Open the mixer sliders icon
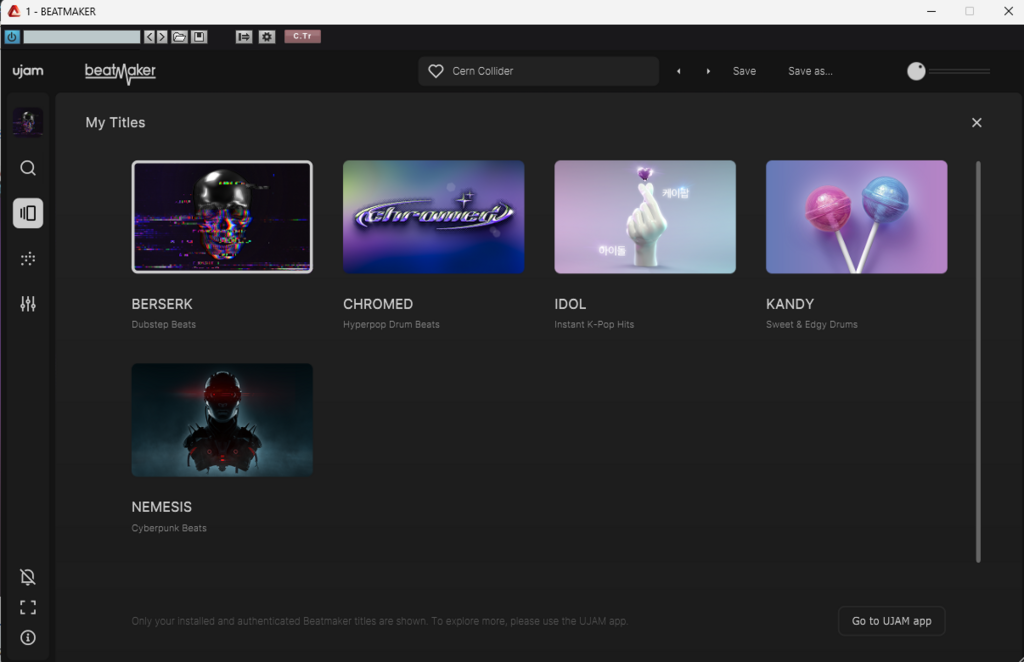The width and height of the screenshot is (1024, 662). (28, 304)
